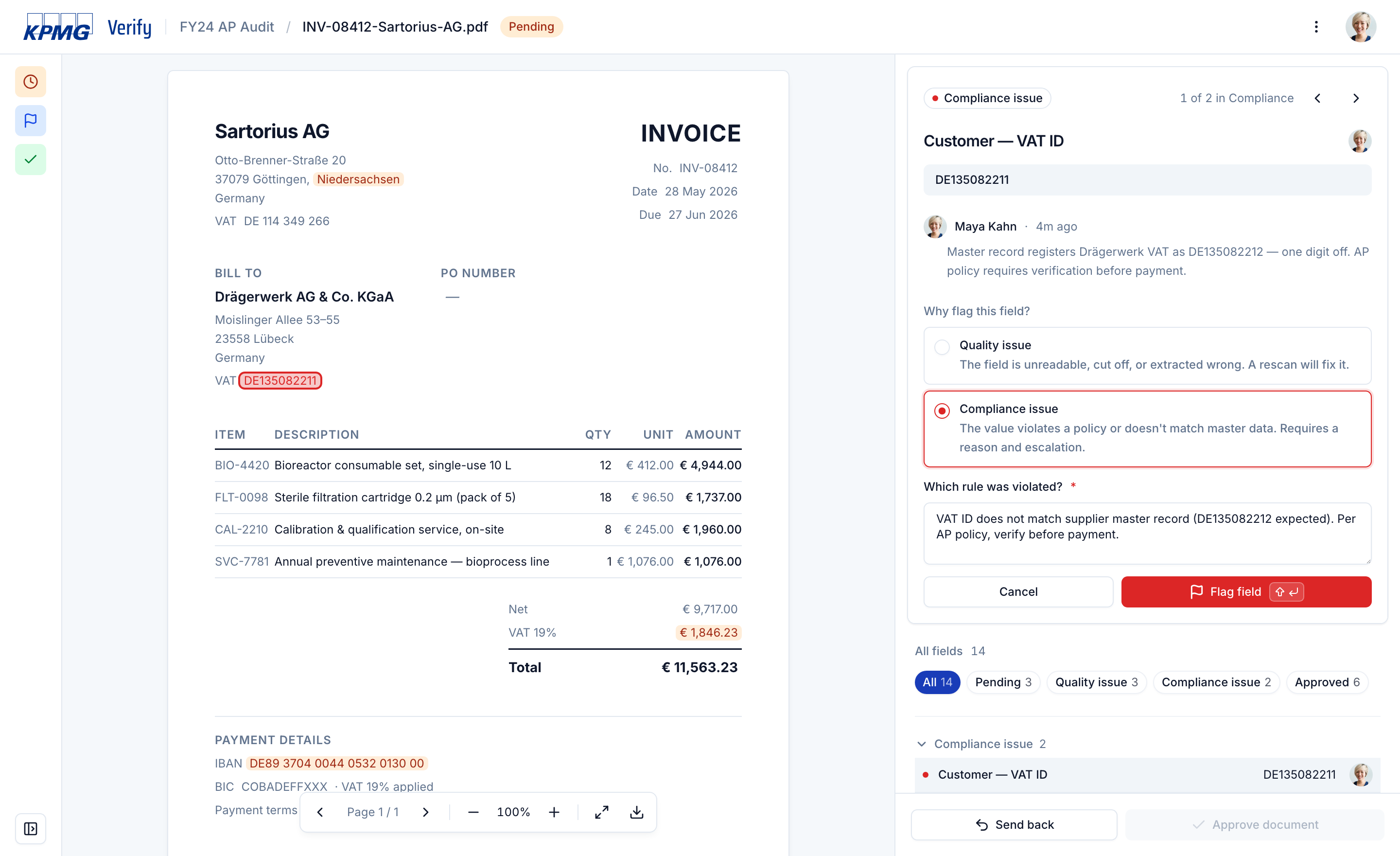This screenshot has width=1400, height=856.
Task: Expand the document to fullscreen
Action: tap(602, 812)
